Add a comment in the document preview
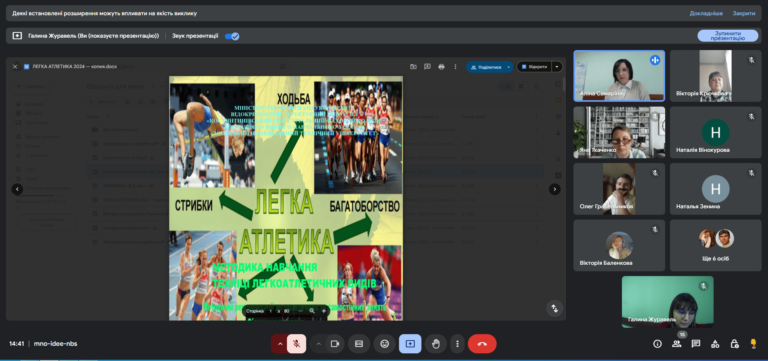768x361 pixels. (428, 67)
